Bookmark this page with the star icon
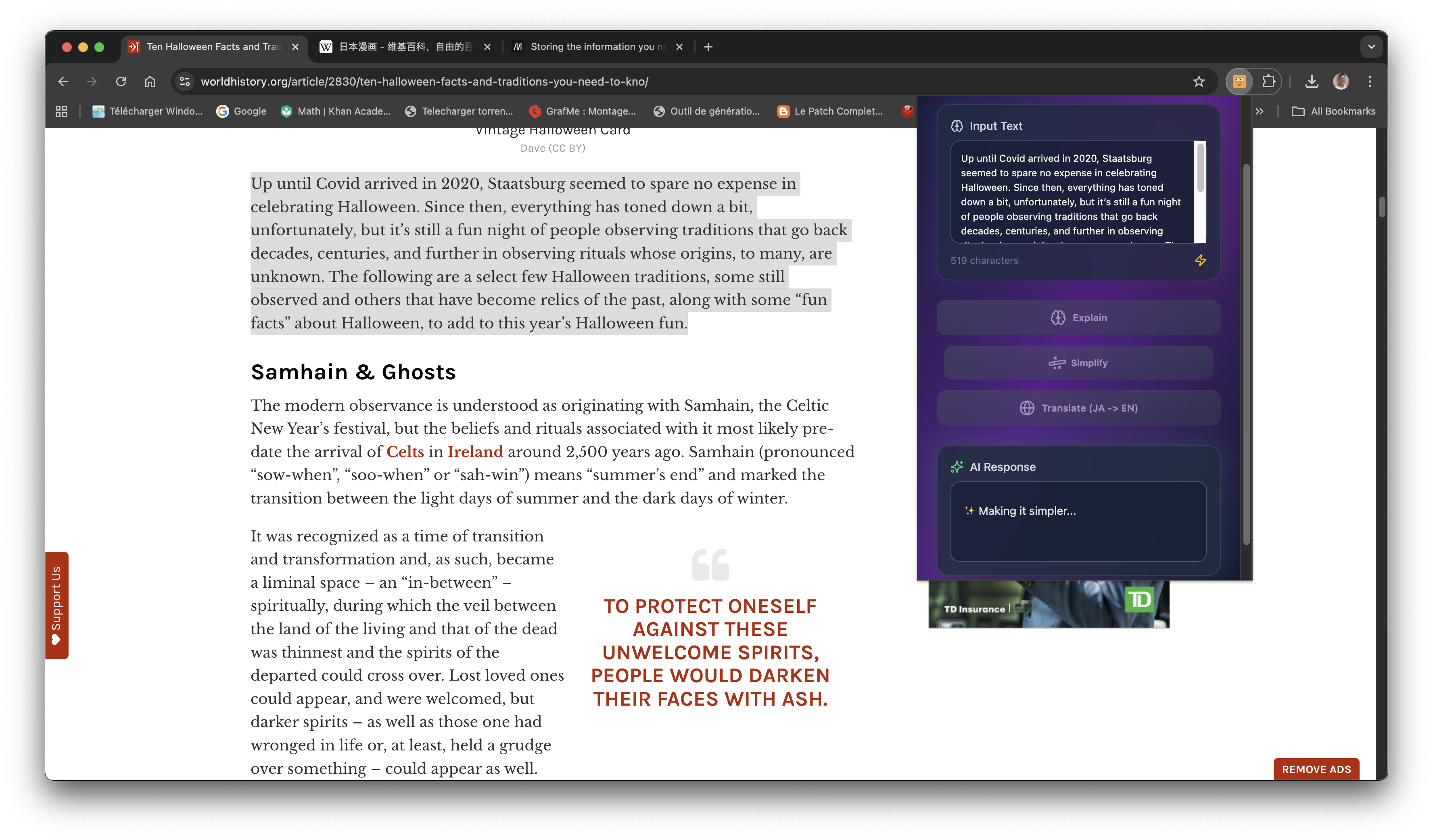This screenshot has height=840, width=1433. point(1199,81)
